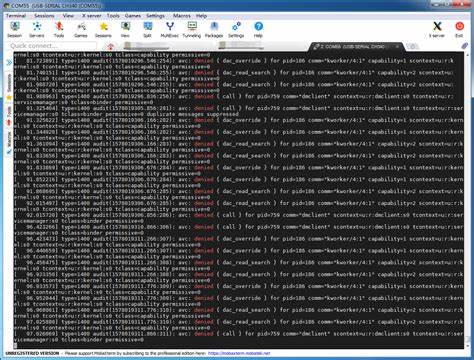
Task: Open the Macros menu
Action: (x=182, y=16)
